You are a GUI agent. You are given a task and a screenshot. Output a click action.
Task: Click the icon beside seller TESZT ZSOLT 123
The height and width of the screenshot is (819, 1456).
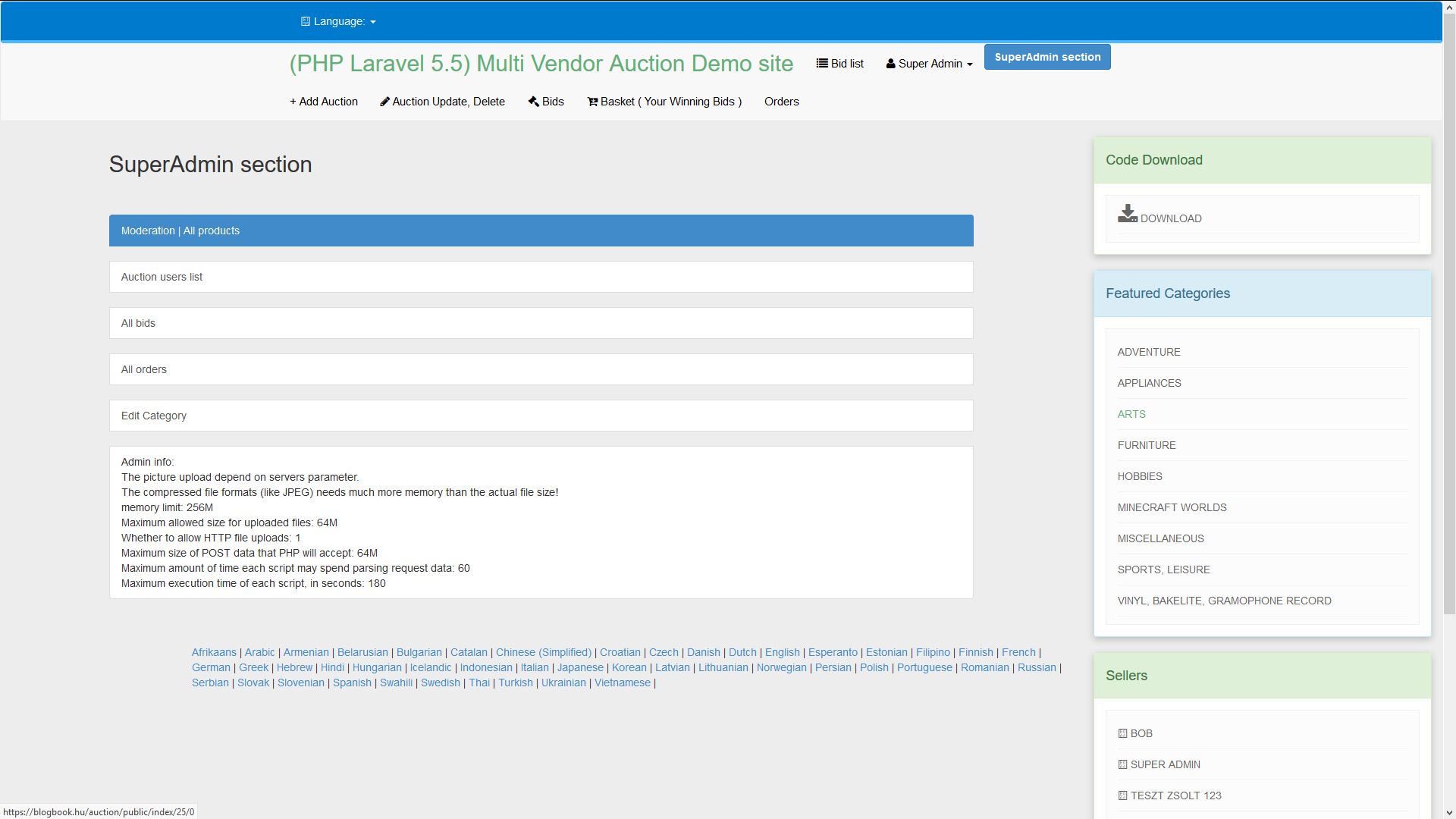point(1122,795)
